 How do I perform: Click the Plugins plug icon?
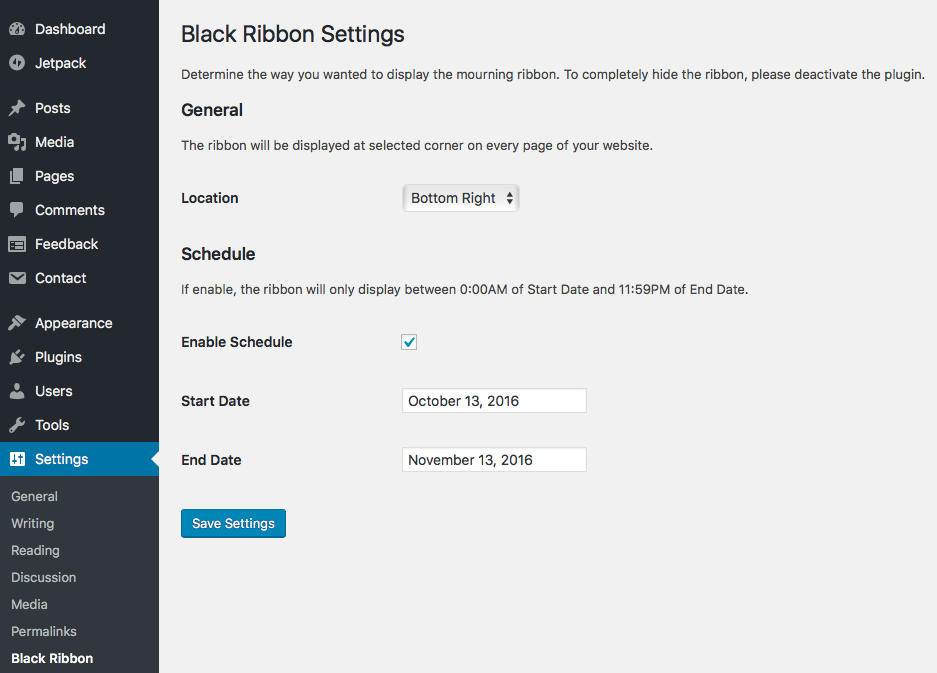(17, 357)
